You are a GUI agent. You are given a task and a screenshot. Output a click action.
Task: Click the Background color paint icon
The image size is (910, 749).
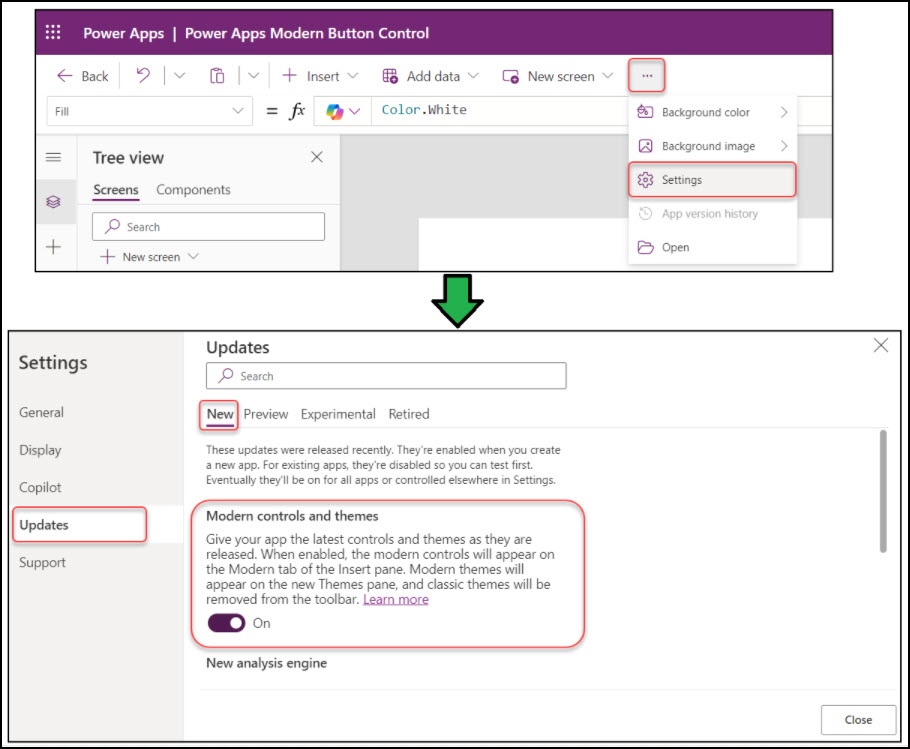click(x=645, y=111)
